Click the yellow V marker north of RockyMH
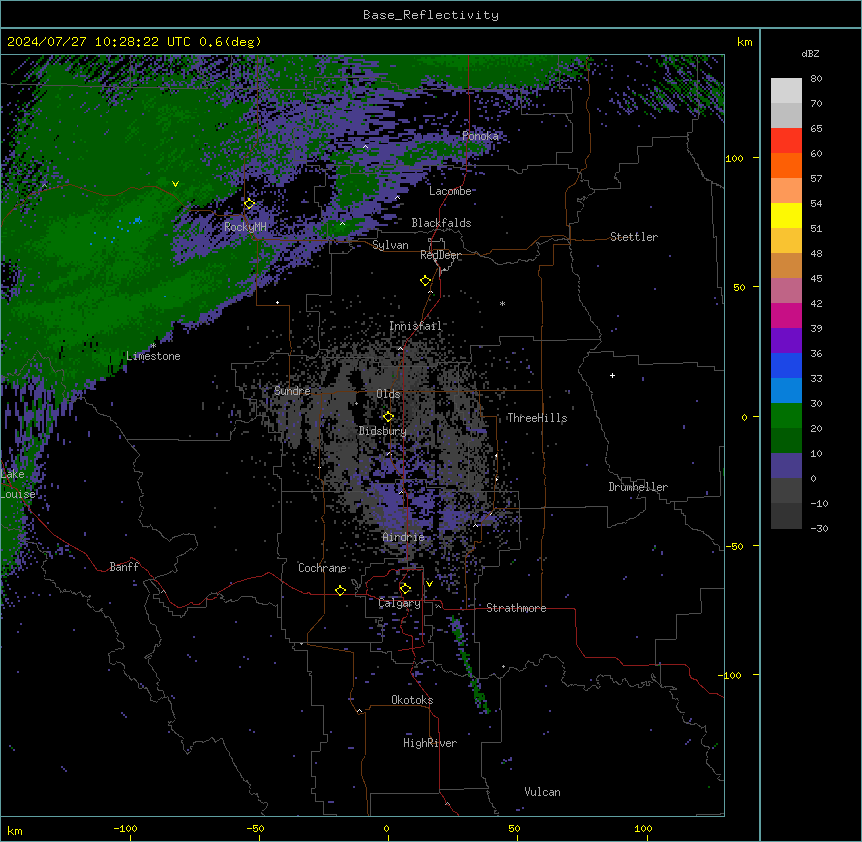The height and width of the screenshot is (842, 862). pyautogui.click(x=175, y=184)
